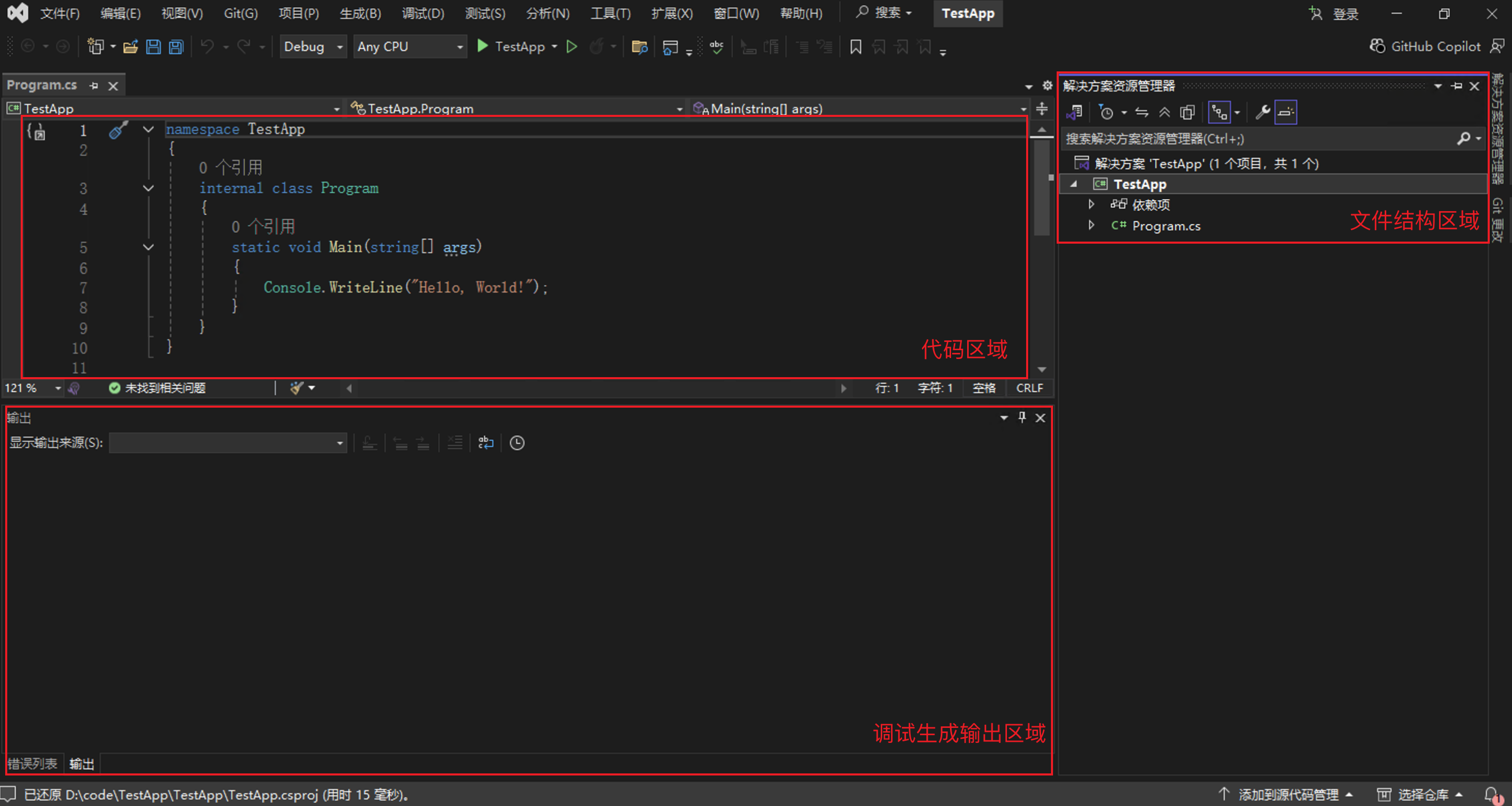Start debugging TestApp with the green run button

pyautogui.click(x=482, y=47)
